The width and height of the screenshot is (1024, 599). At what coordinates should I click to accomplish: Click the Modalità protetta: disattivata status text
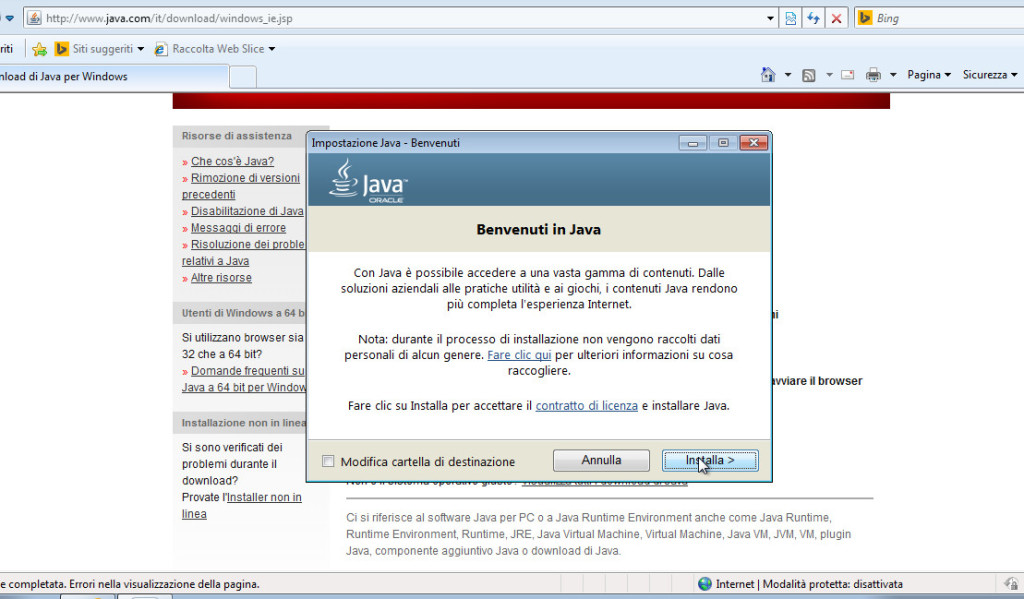coord(833,584)
